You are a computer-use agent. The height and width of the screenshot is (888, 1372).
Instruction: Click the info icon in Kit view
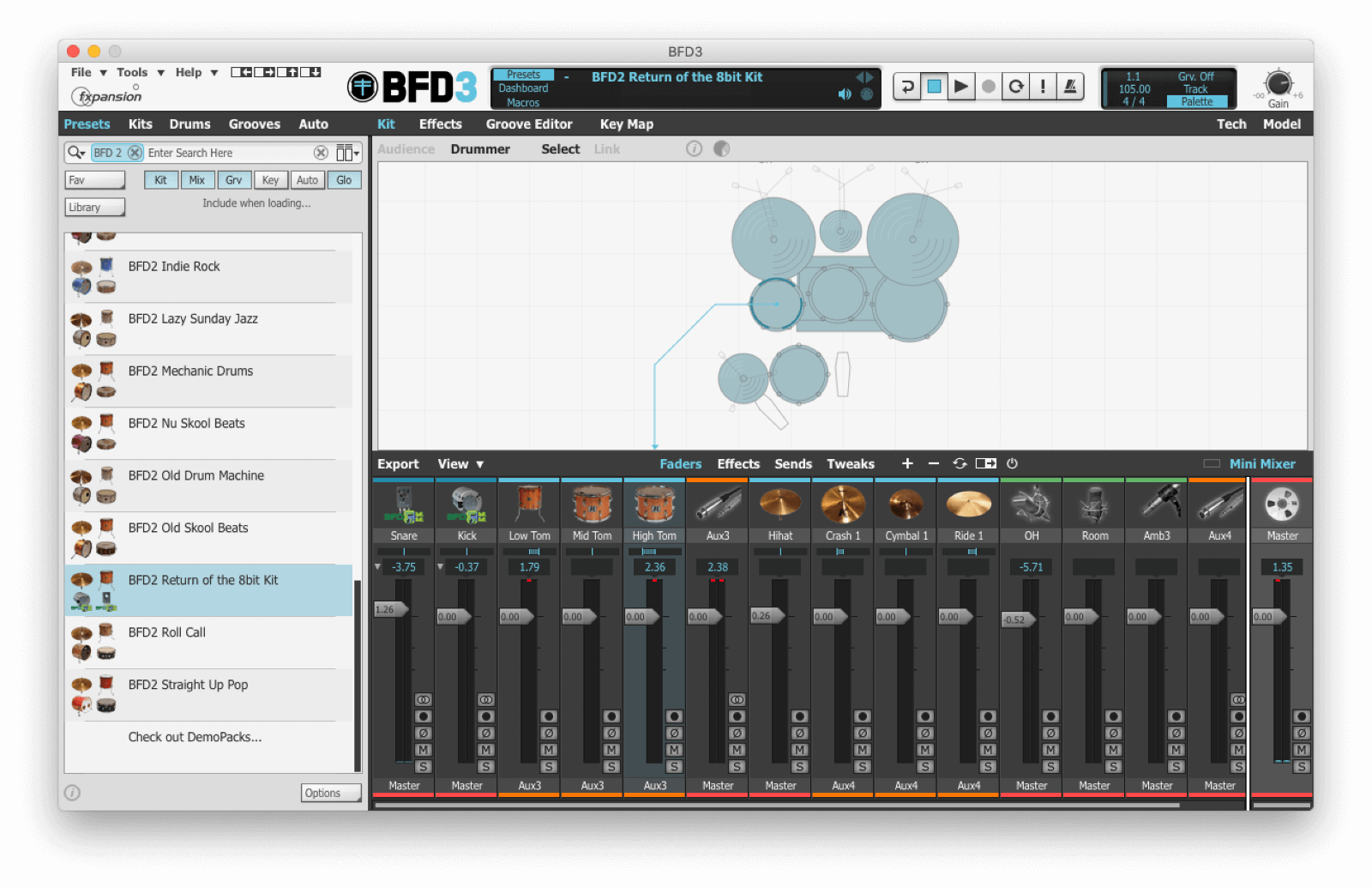[694, 148]
